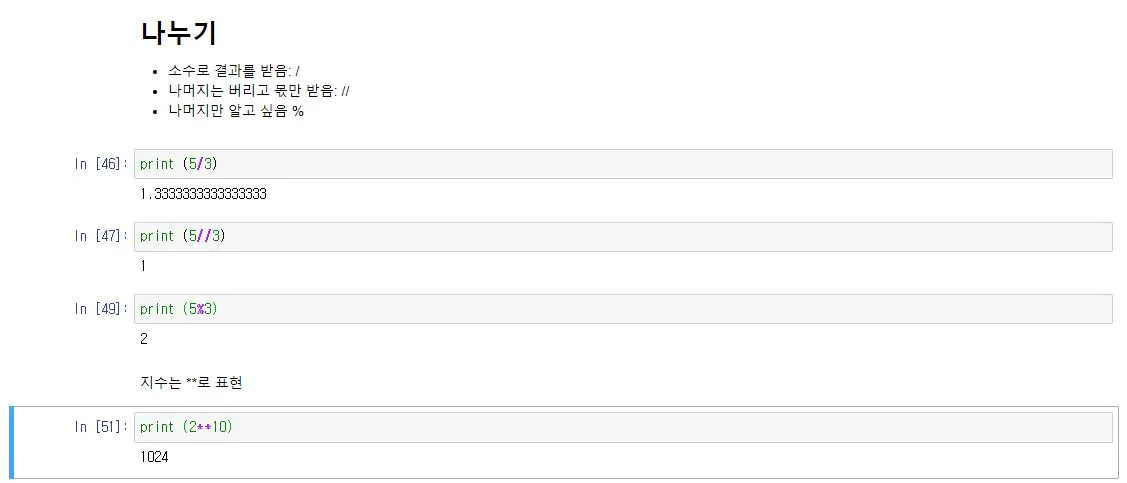The width and height of the screenshot is (1127, 483).
Task: Click the output 2 below print (5%3)
Action: 144,339
